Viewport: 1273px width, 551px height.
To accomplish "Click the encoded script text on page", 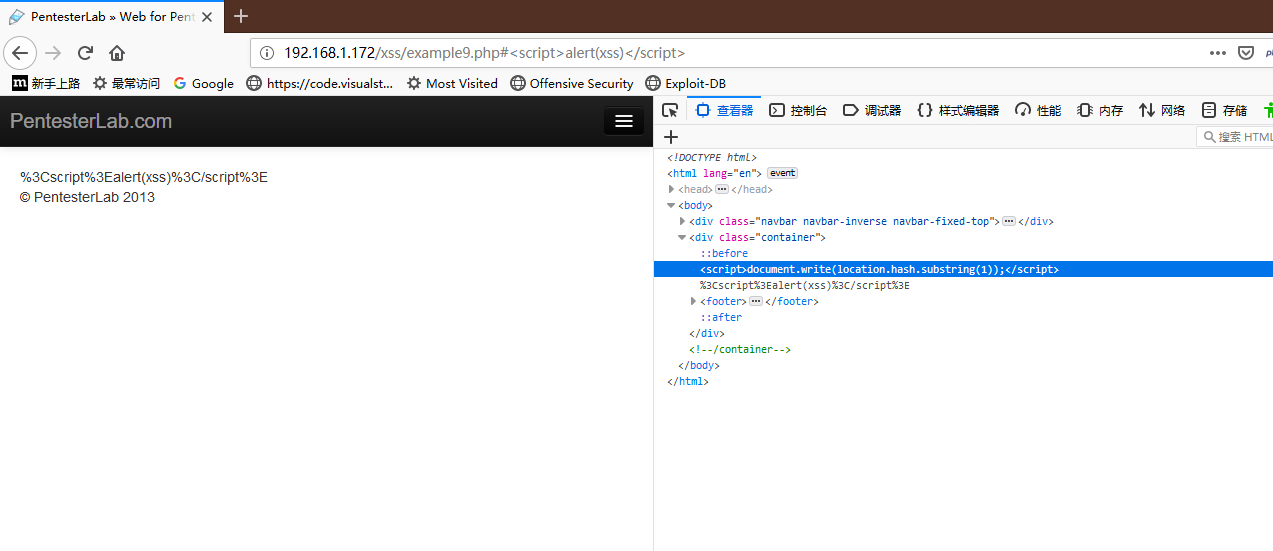I will [x=144, y=177].
